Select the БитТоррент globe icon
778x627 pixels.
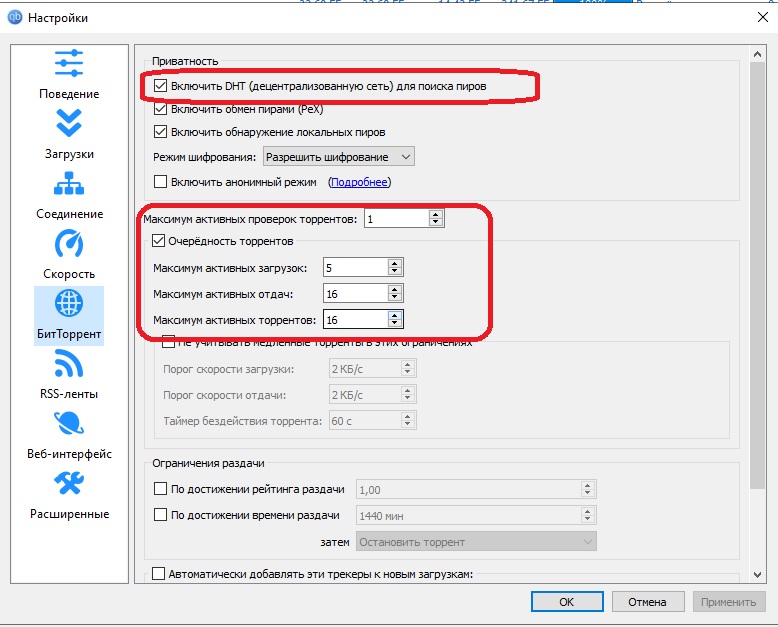point(69,305)
